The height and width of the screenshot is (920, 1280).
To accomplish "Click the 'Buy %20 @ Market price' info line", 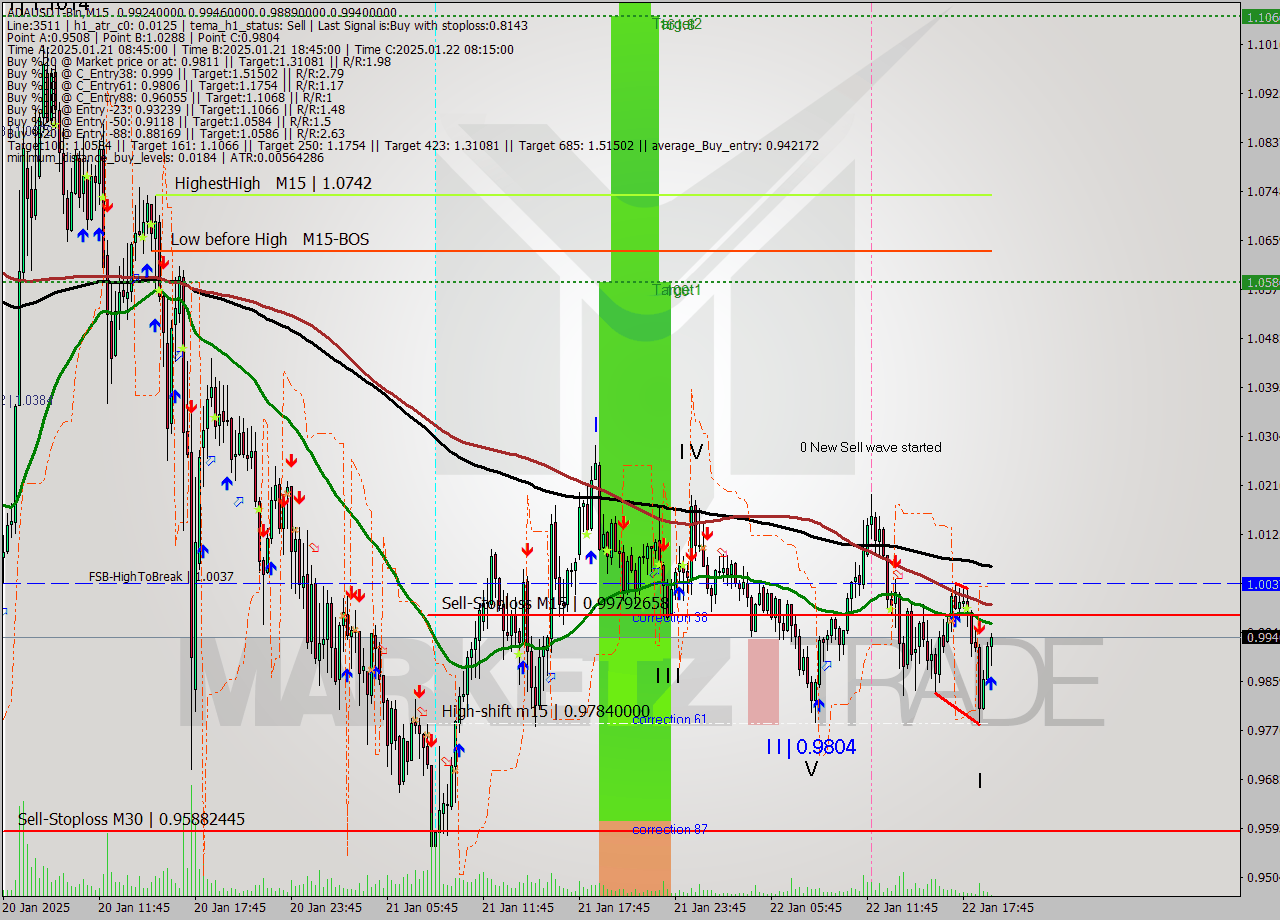I will (x=198, y=61).
